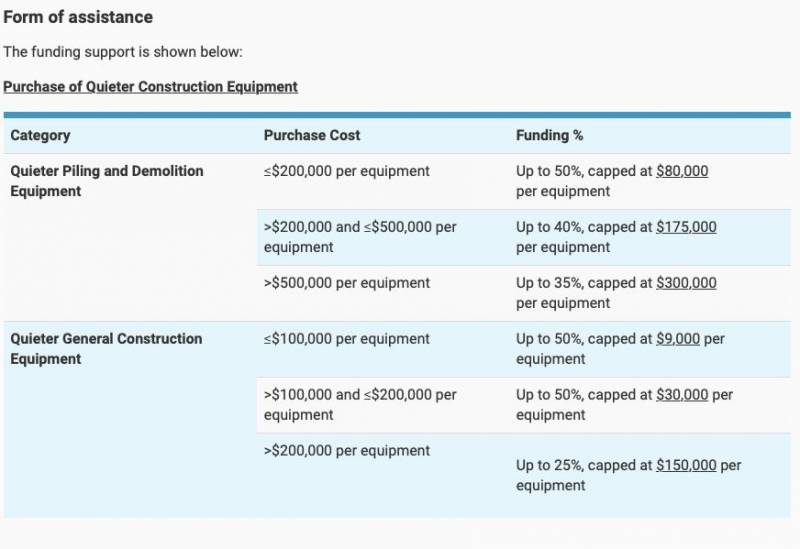Click the Category column header
This screenshot has width=800, height=549.
tap(40, 135)
